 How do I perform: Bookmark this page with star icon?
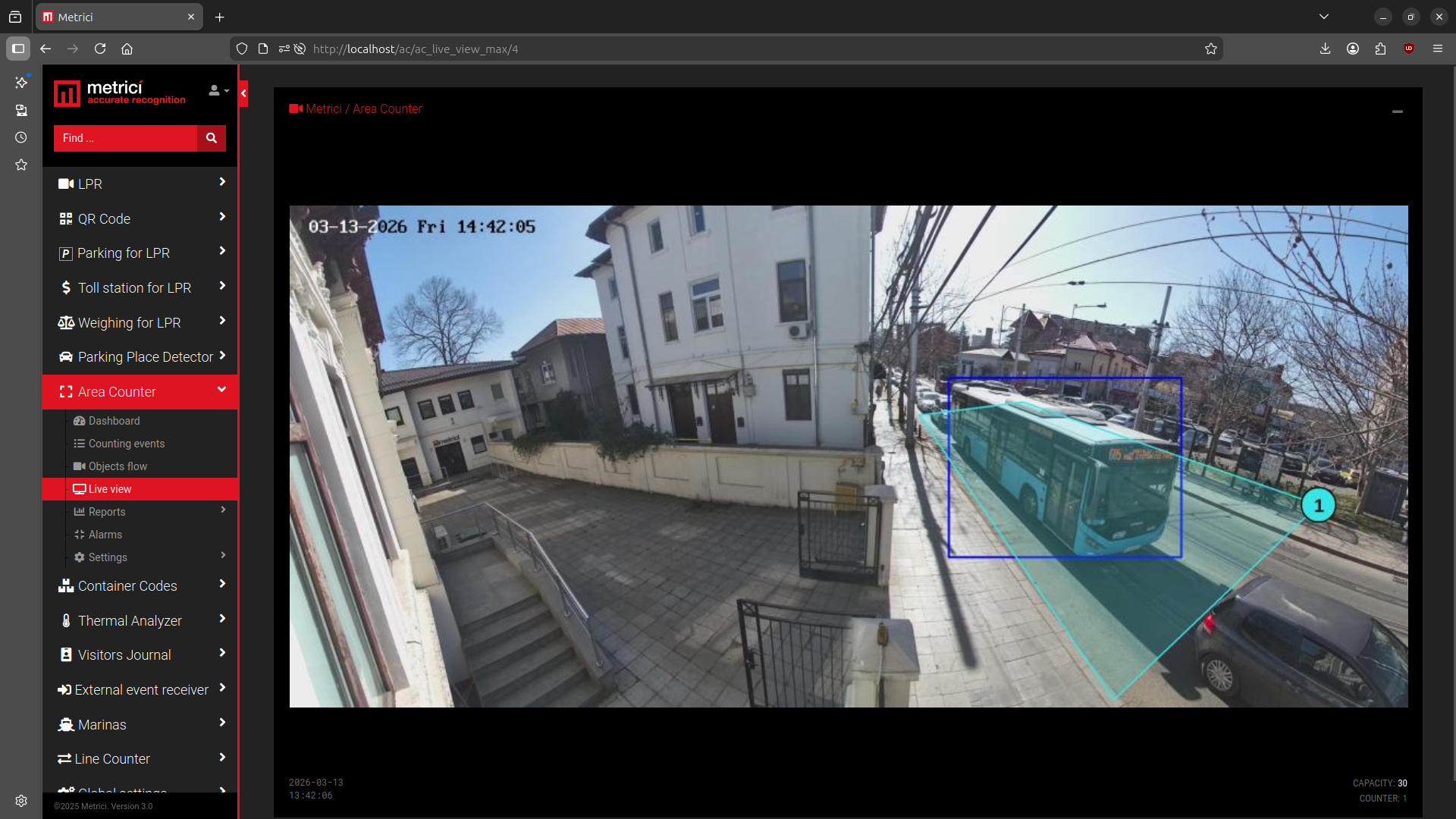[1211, 49]
